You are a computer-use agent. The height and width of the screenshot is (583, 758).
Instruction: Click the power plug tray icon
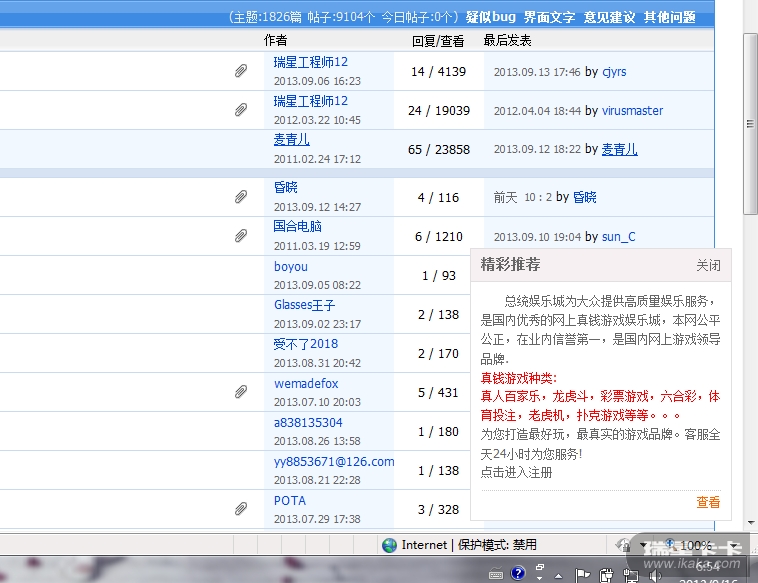(x=606, y=575)
